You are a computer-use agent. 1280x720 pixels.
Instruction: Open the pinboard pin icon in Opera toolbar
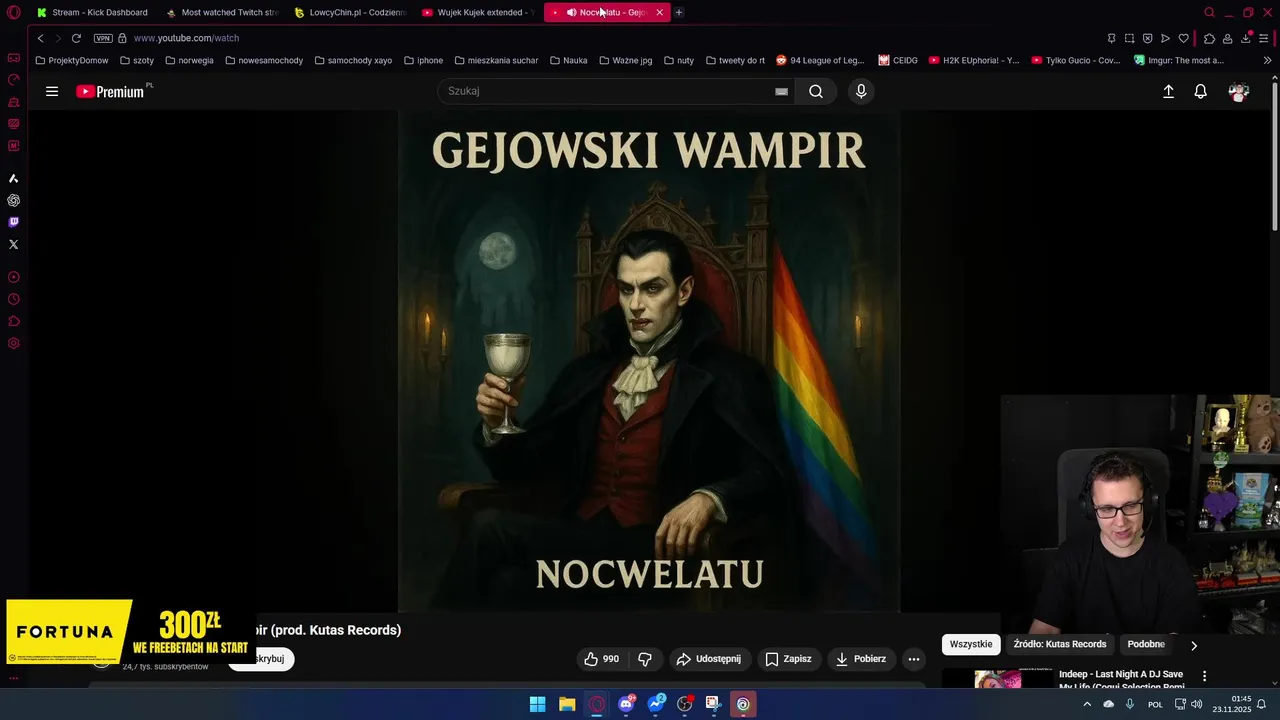coord(1111,38)
